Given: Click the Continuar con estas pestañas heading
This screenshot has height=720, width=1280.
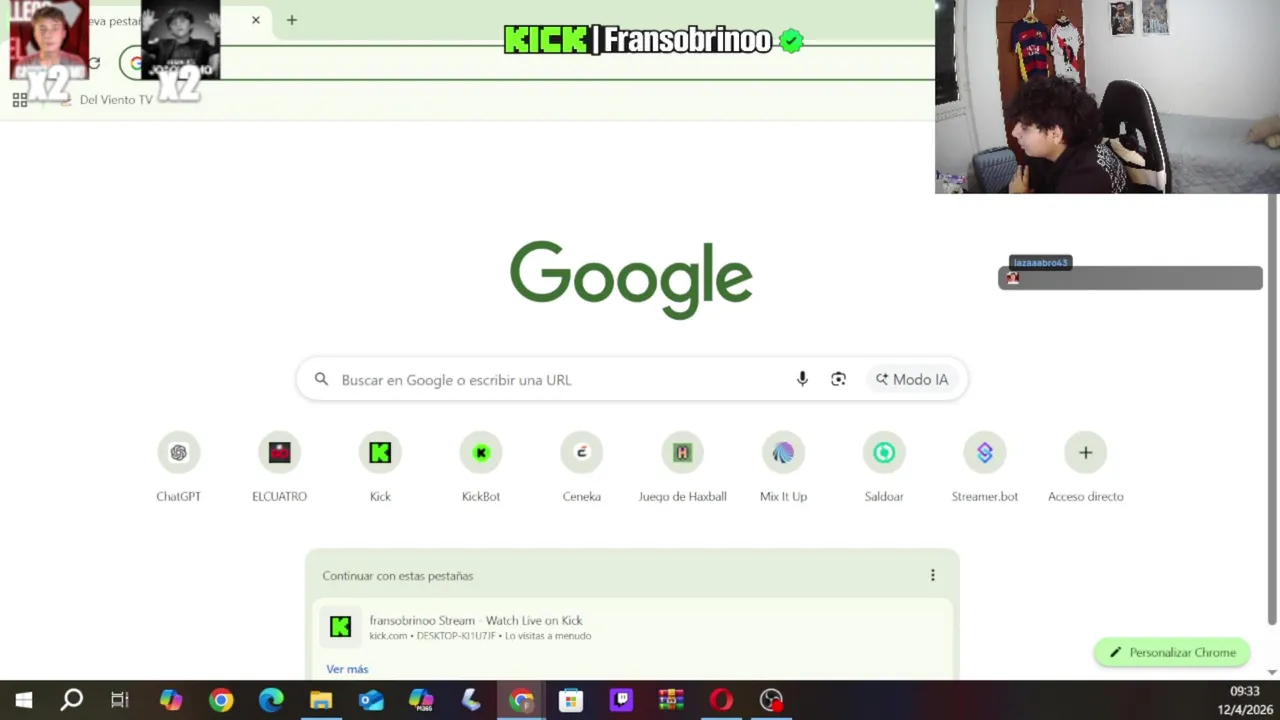Looking at the screenshot, I should click(x=398, y=576).
